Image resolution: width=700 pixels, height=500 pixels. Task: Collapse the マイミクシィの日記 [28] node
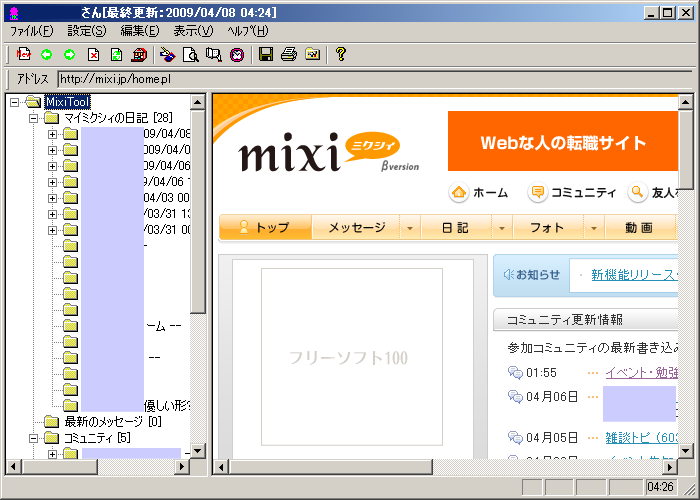pos(33,118)
